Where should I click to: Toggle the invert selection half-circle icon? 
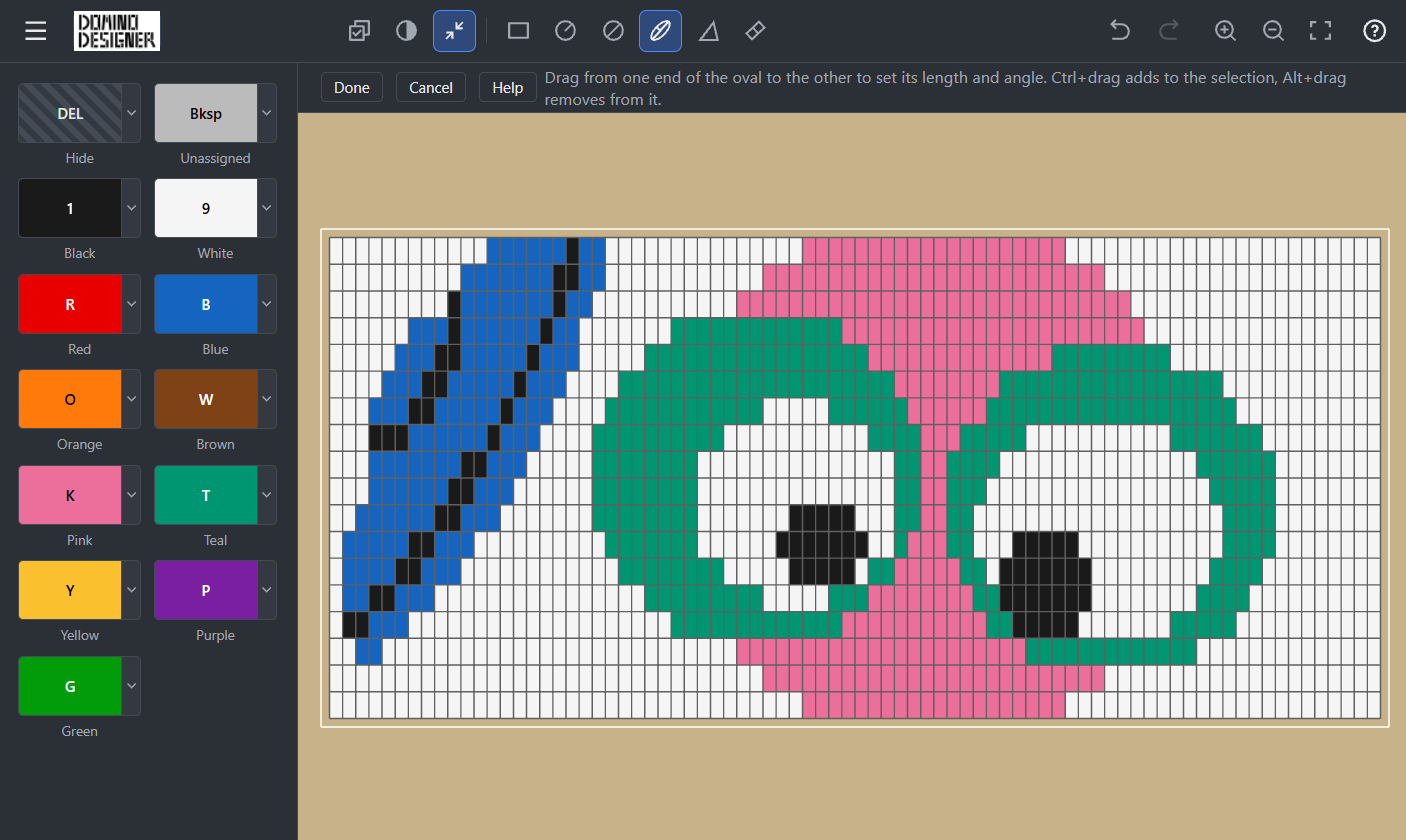(406, 31)
